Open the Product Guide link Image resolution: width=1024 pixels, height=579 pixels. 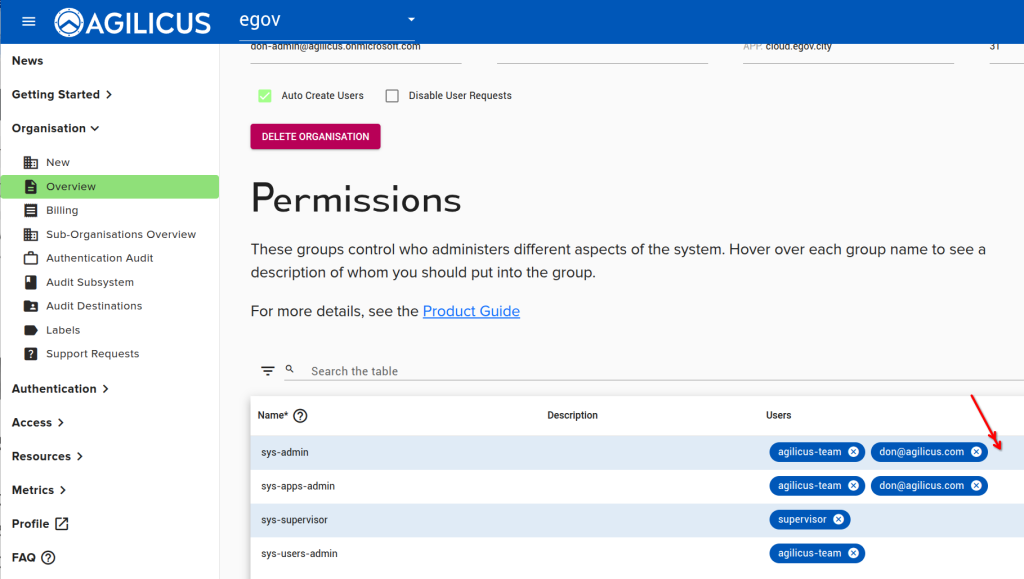(470, 311)
